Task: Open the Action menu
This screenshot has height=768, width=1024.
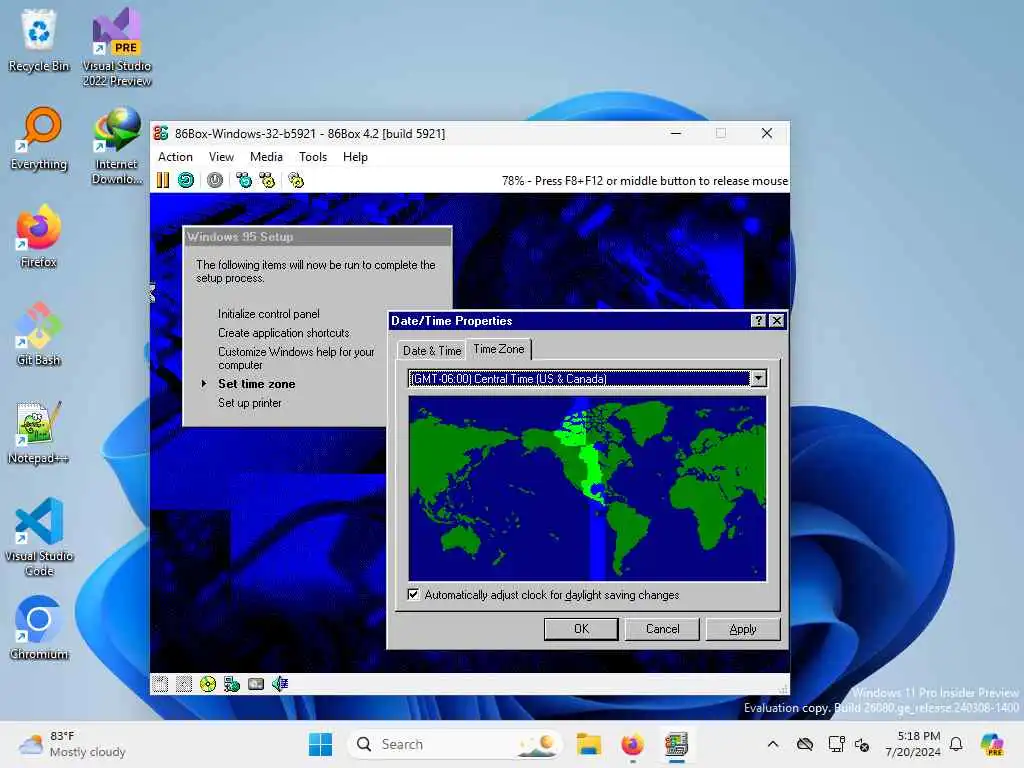Action: coord(176,157)
